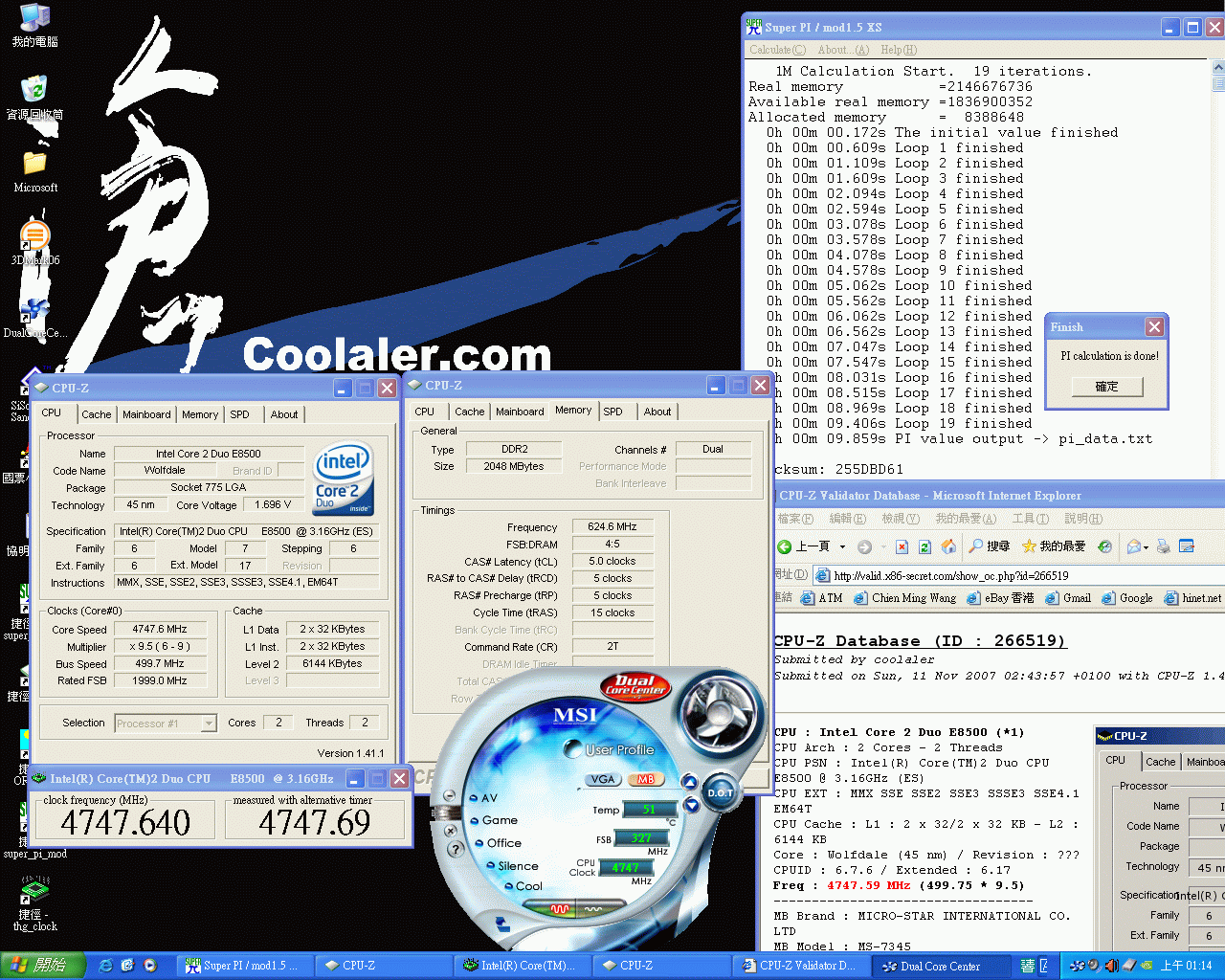Click 確定 in the Finish dialog
The height and width of the screenshot is (980, 1225).
tap(1107, 387)
